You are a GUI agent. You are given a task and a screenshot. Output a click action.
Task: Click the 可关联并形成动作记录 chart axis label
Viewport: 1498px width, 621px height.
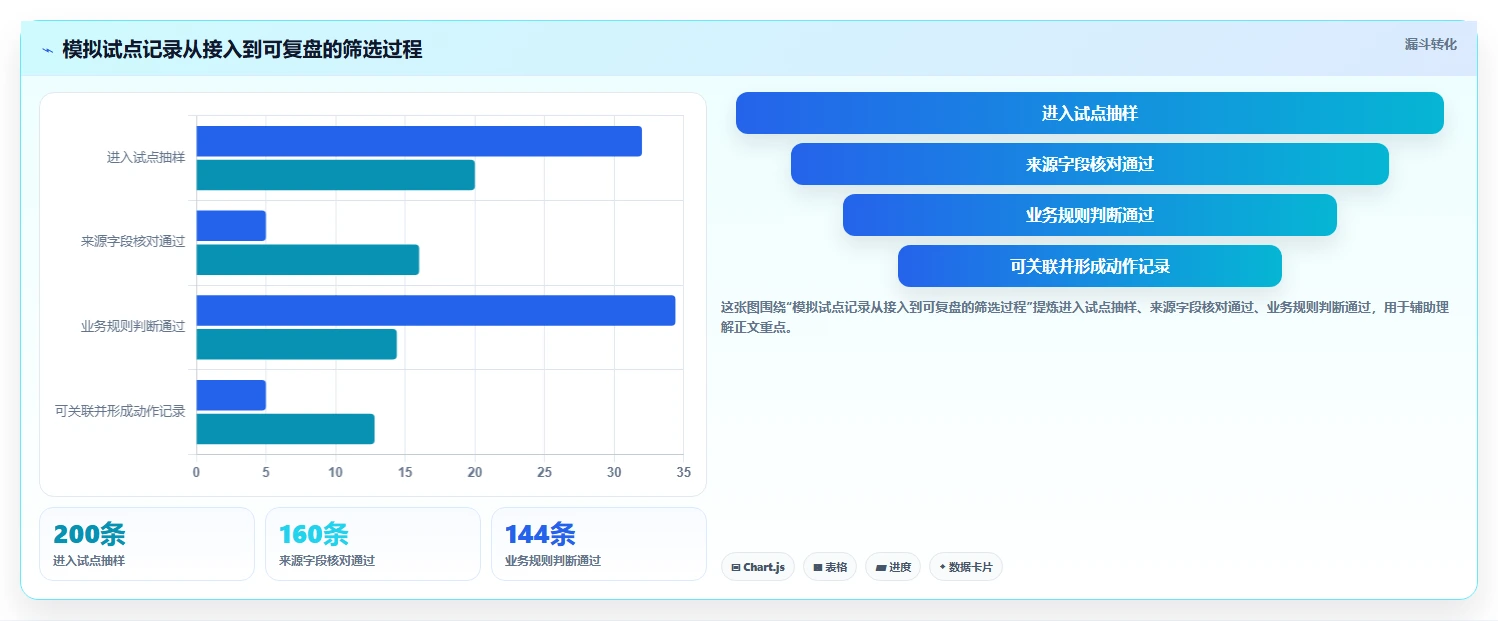point(120,411)
